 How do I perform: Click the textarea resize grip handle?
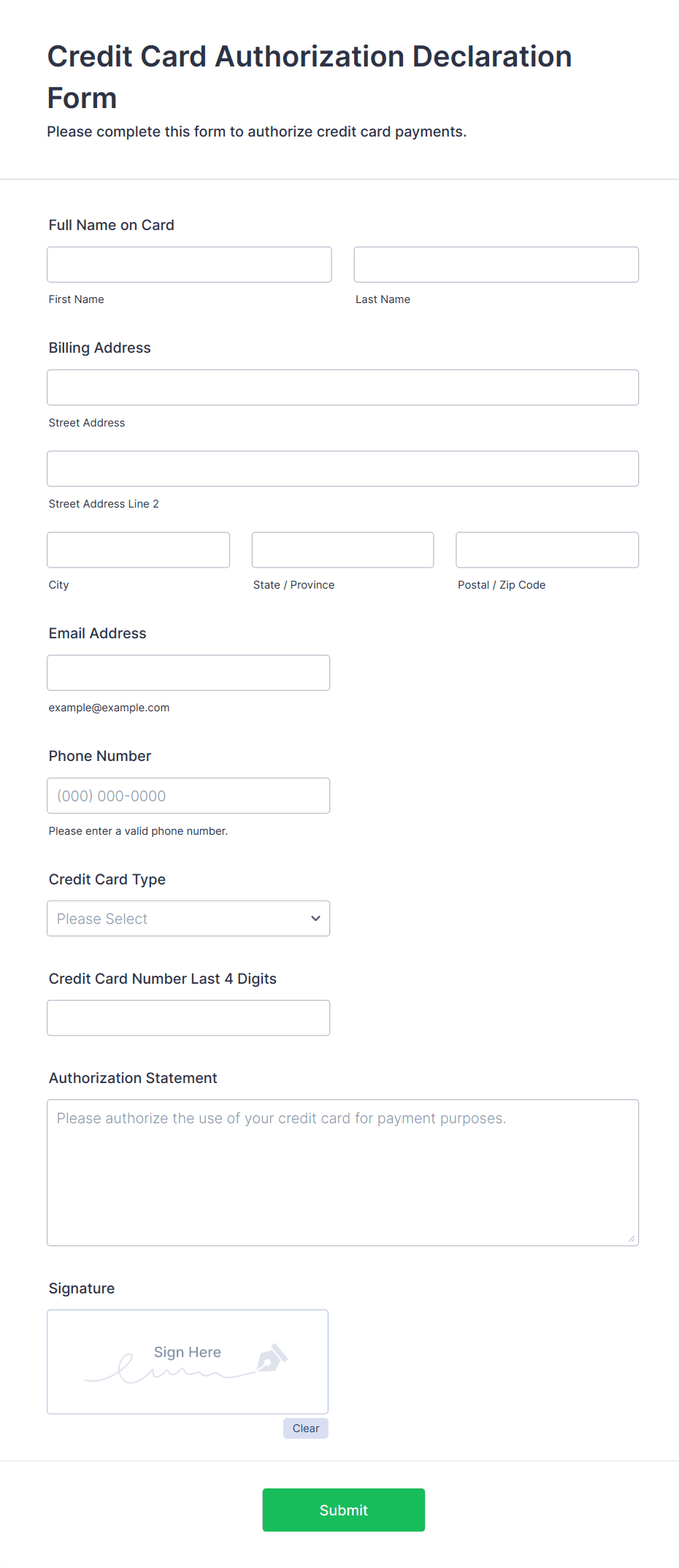point(631,1239)
